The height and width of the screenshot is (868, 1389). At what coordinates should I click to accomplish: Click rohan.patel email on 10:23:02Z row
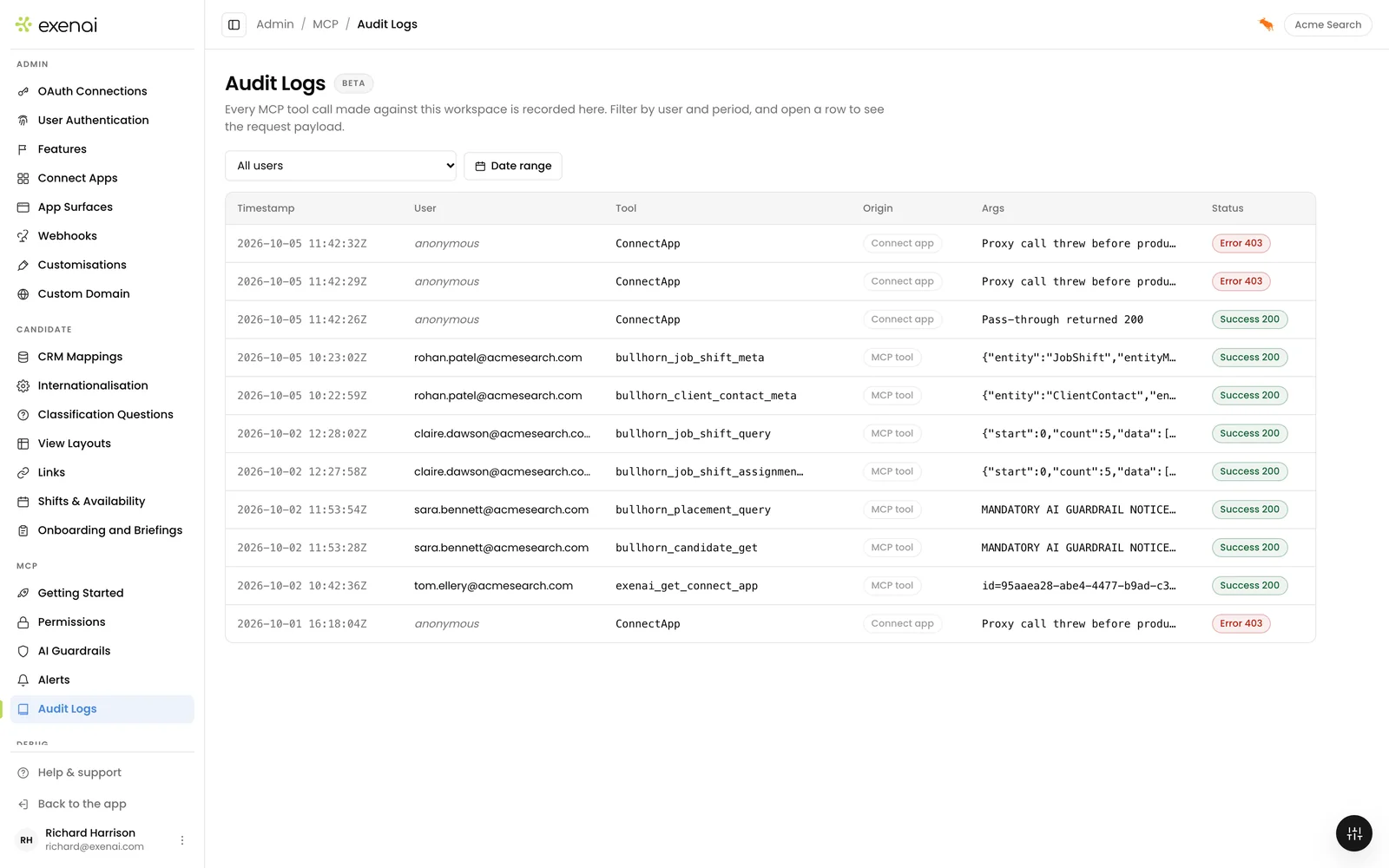497,358
